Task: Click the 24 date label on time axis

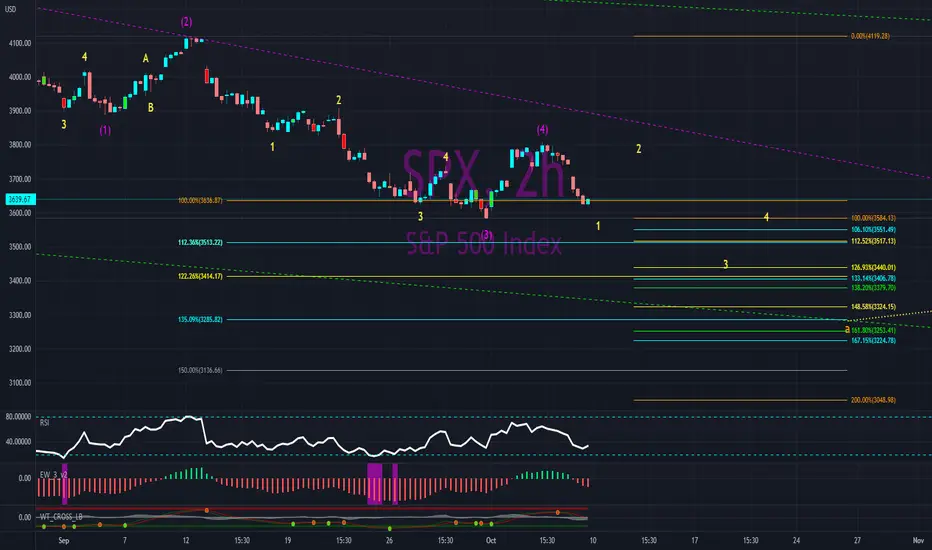Action: pyautogui.click(x=796, y=540)
